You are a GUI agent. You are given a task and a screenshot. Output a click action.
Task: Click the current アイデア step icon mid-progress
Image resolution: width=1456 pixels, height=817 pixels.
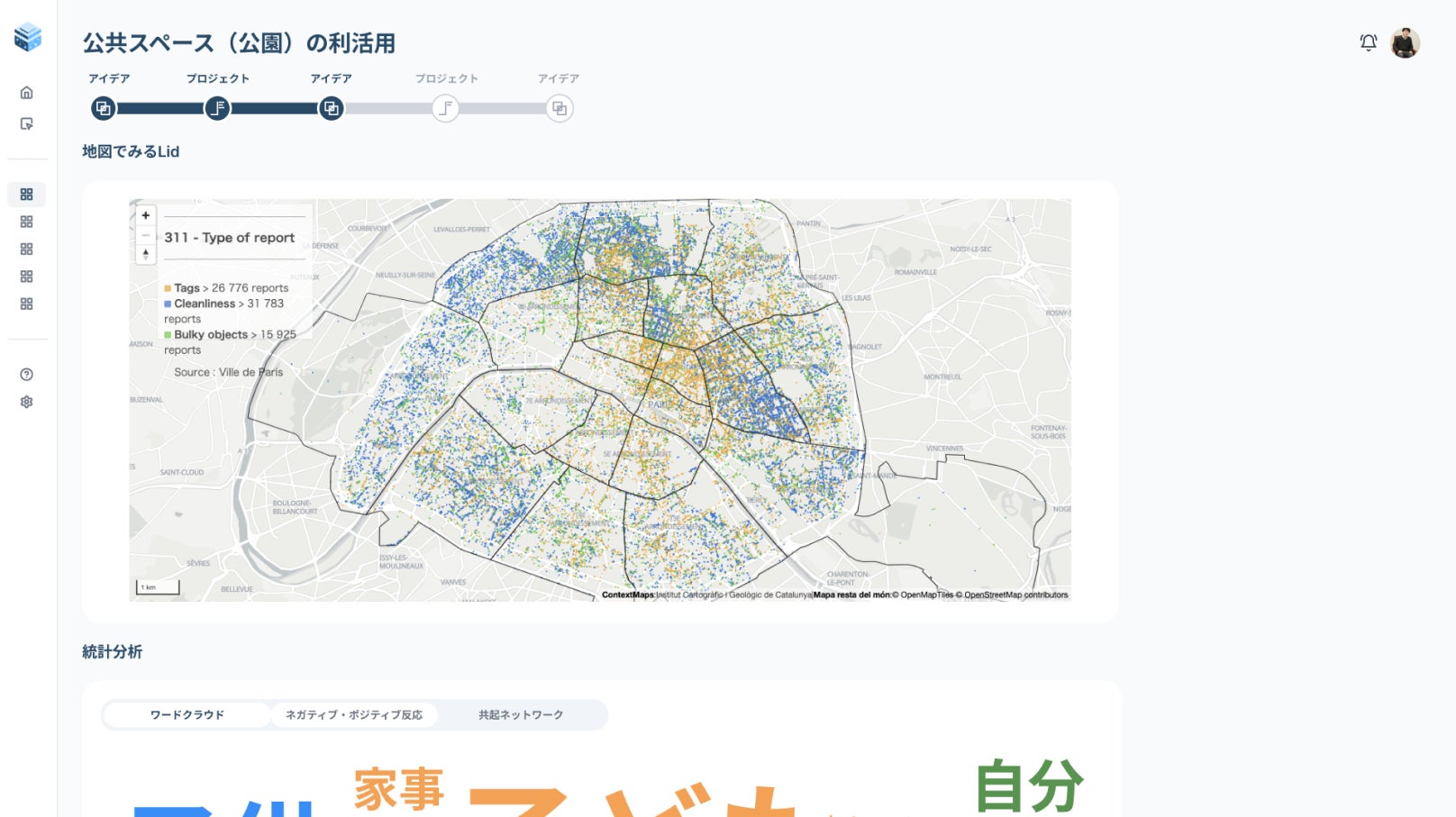point(332,109)
